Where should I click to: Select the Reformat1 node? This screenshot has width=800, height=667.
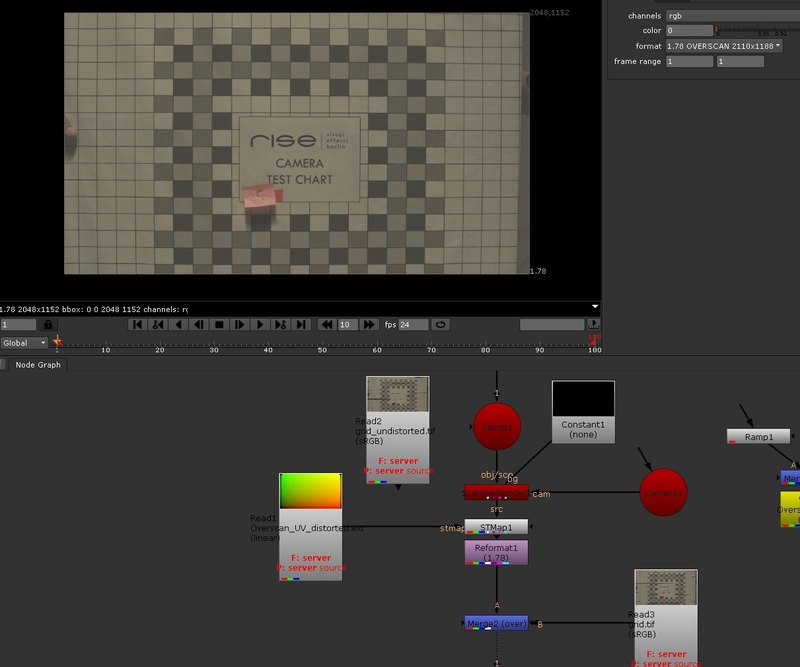pyautogui.click(x=495, y=551)
